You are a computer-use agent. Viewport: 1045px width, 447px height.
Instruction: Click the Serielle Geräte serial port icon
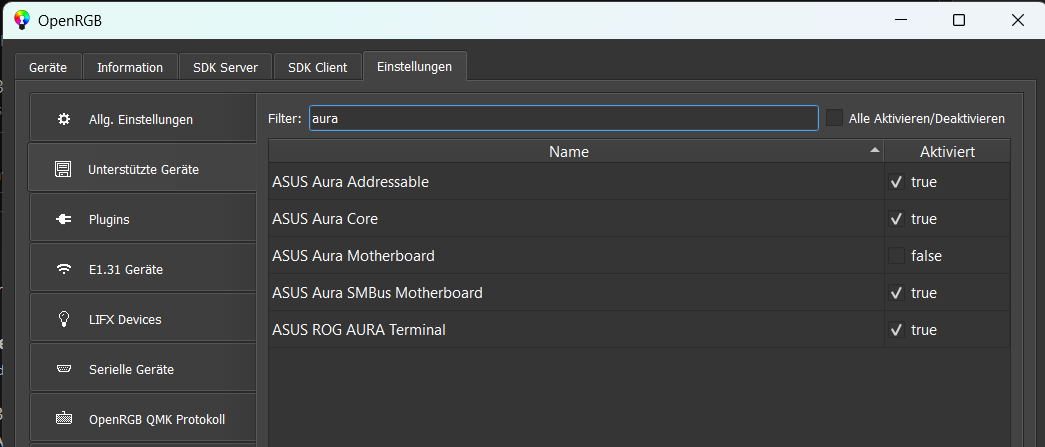[x=64, y=369]
